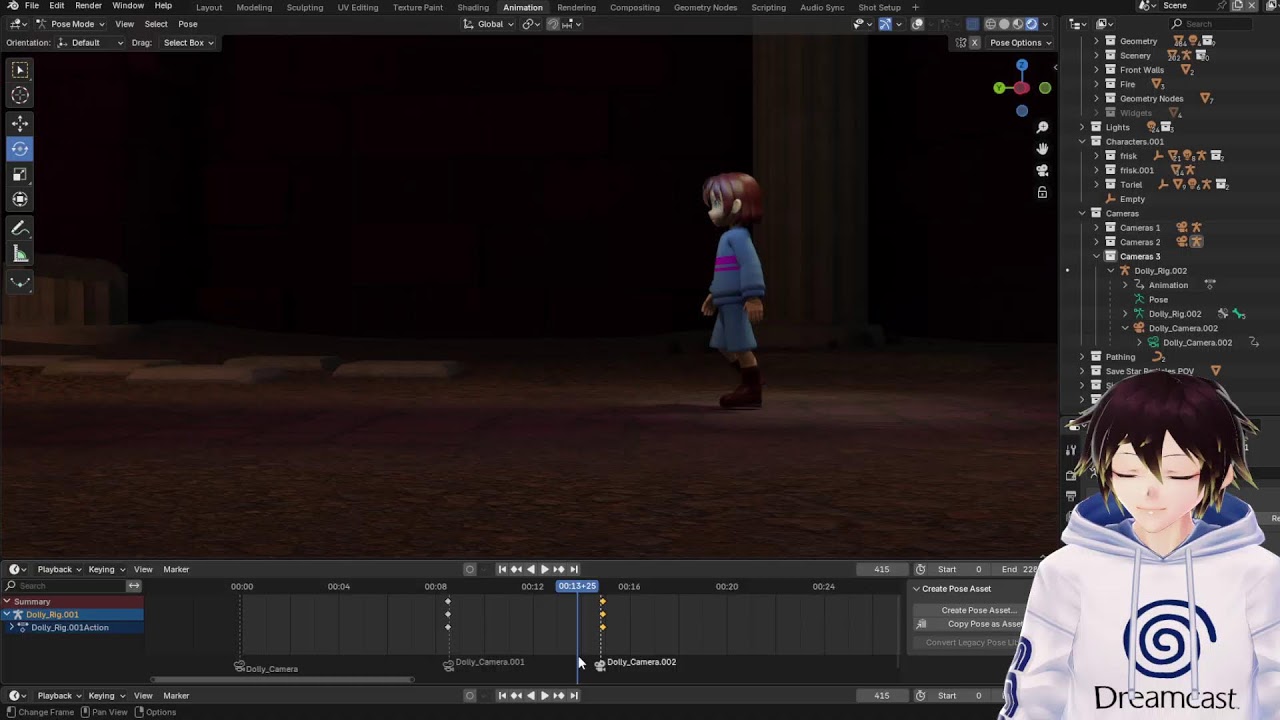
Task: Toggle the X-ray view button
Action: pos(972,24)
